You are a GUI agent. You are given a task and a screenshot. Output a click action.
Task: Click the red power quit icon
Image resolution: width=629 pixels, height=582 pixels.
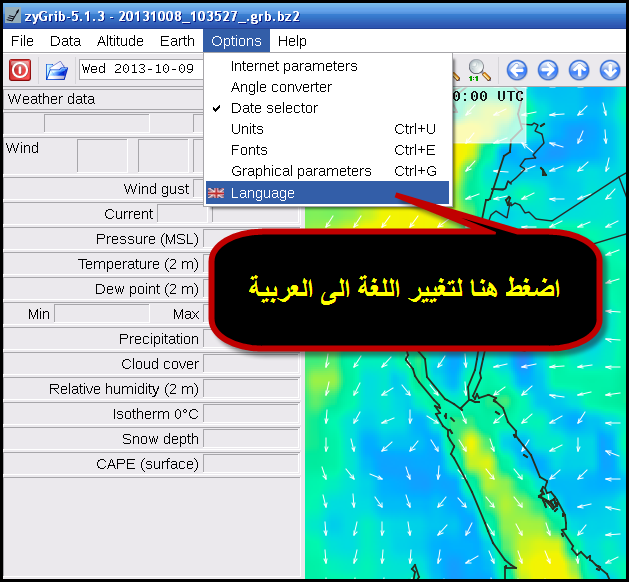click(20, 70)
